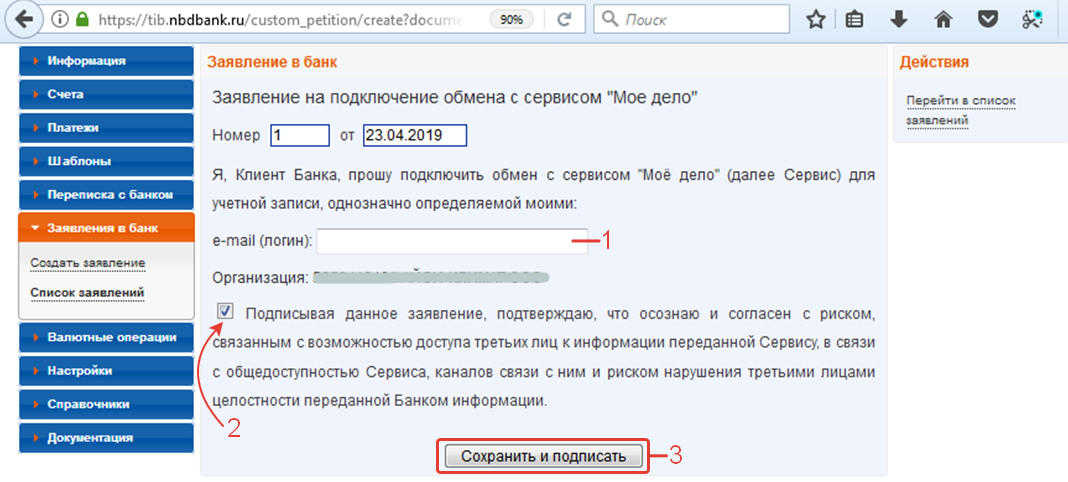Screen dimensions: 1068x482
Task: Open site info icon in address bar
Action: click(x=58, y=20)
